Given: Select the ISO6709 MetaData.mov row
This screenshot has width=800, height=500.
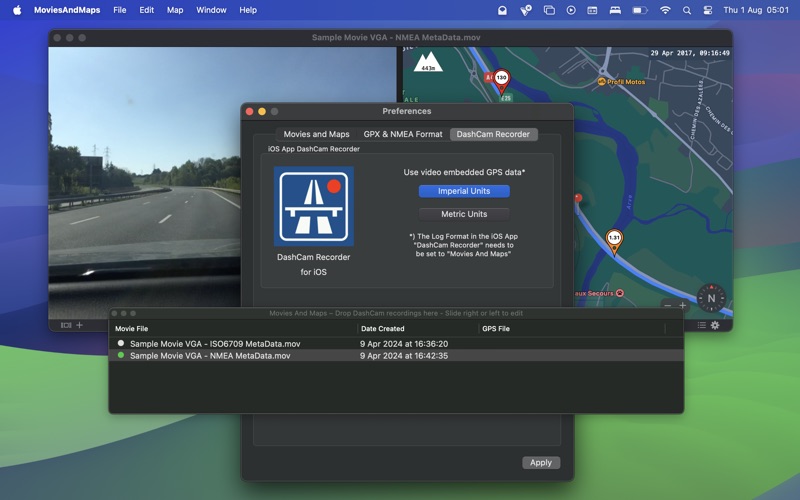Looking at the screenshot, I should point(396,343).
